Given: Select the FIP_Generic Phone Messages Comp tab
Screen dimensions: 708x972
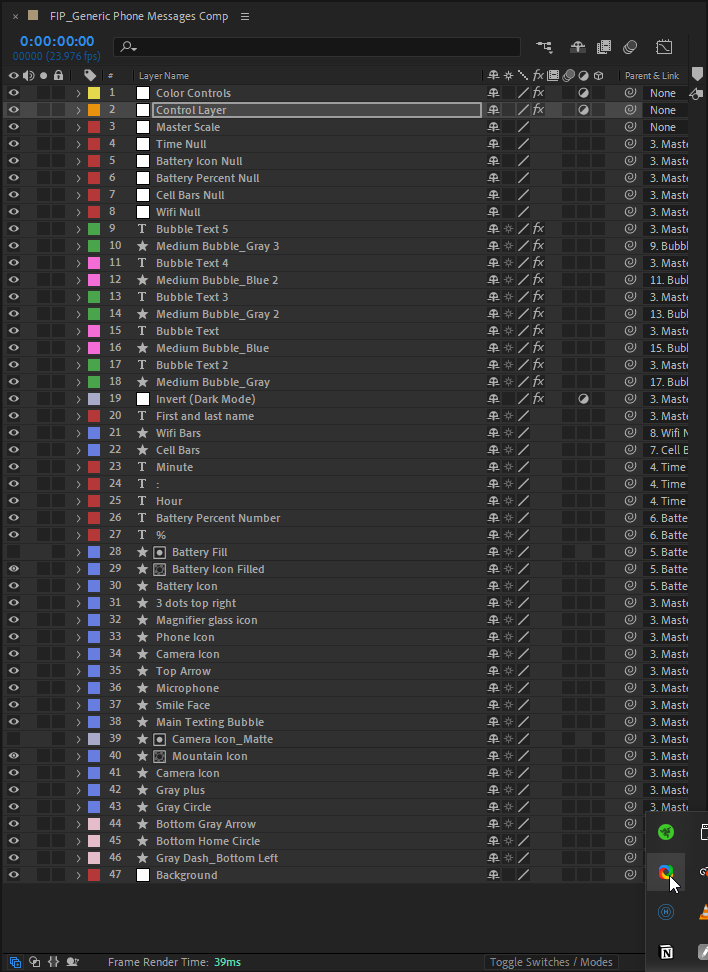Looking at the screenshot, I should (x=139, y=16).
